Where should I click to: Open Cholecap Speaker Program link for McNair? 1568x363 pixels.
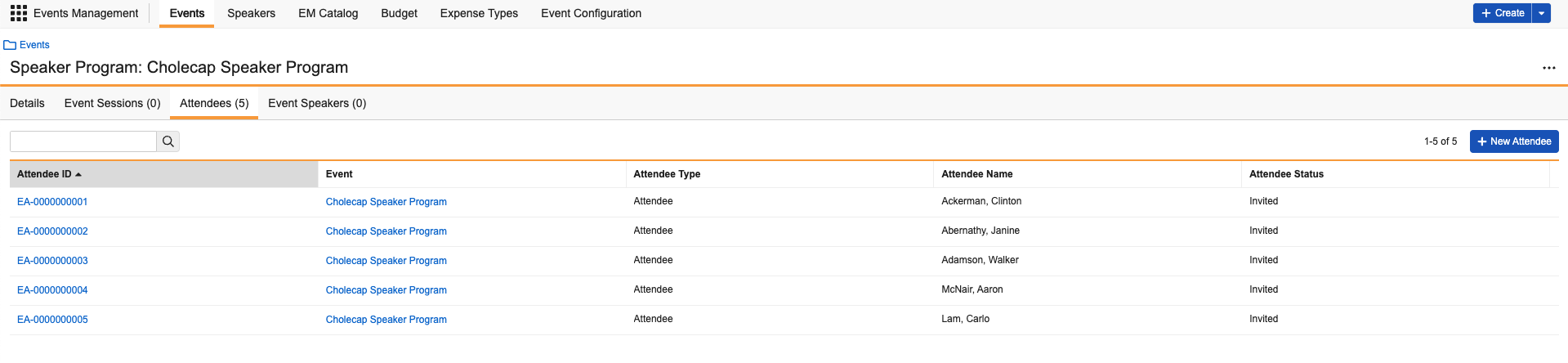click(x=386, y=290)
